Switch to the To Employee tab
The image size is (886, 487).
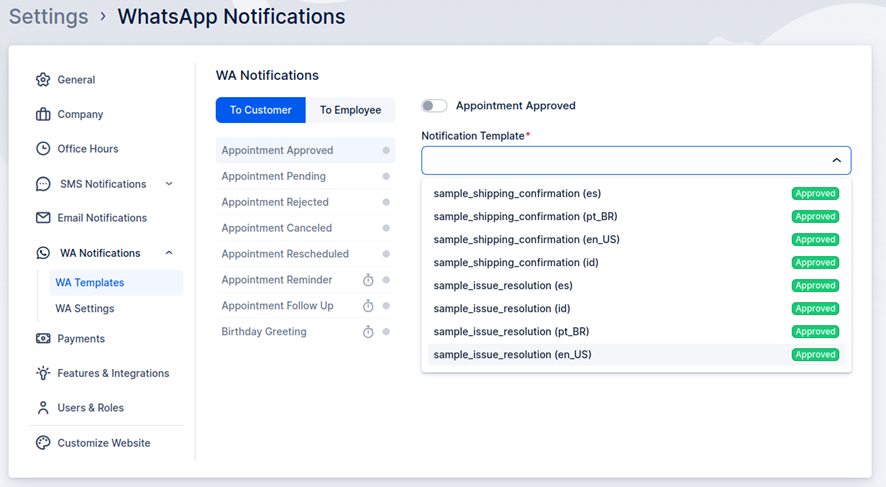point(350,110)
